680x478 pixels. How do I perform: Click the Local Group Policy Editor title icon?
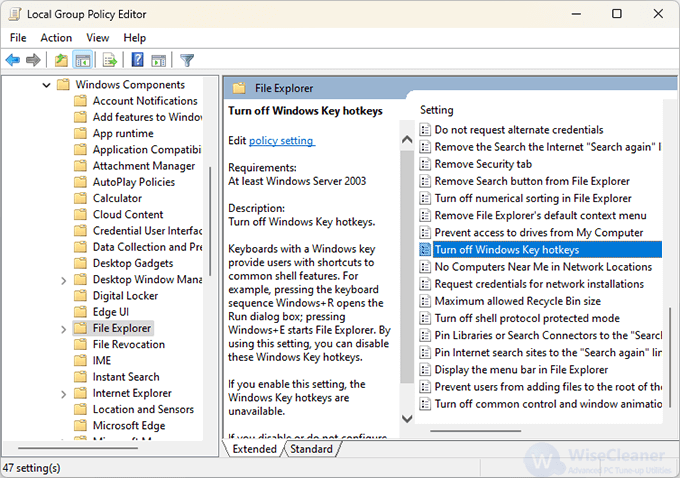coord(14,14)
